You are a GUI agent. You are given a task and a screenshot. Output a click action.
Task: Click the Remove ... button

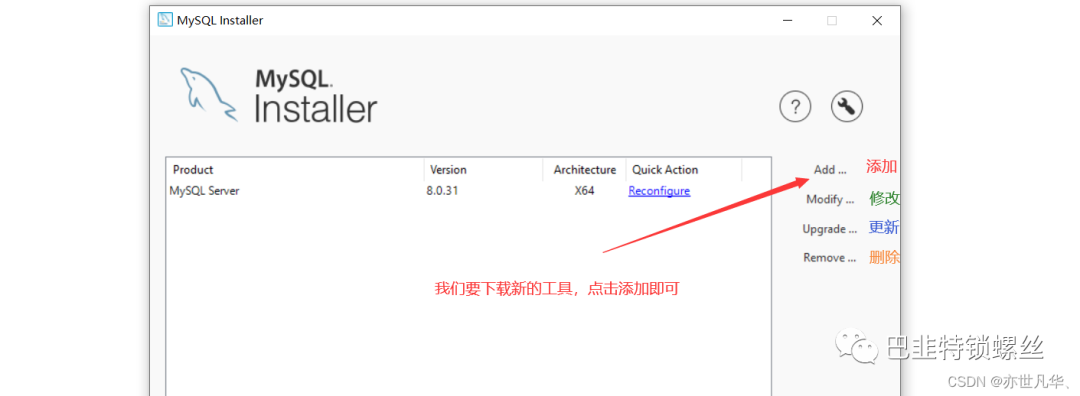(x=830, y=258)
